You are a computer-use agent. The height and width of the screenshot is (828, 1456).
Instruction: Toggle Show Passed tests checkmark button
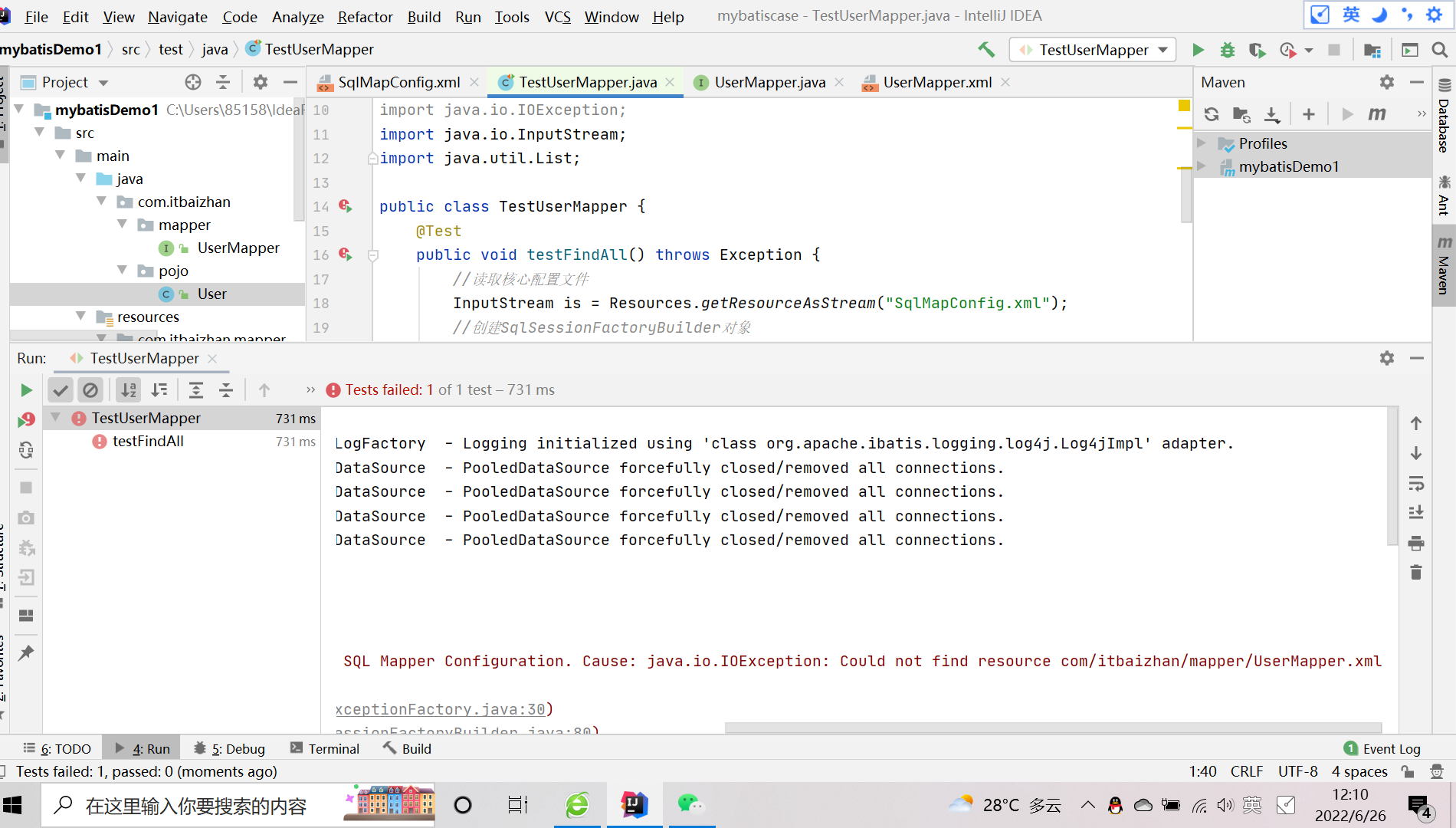[61, 390]
